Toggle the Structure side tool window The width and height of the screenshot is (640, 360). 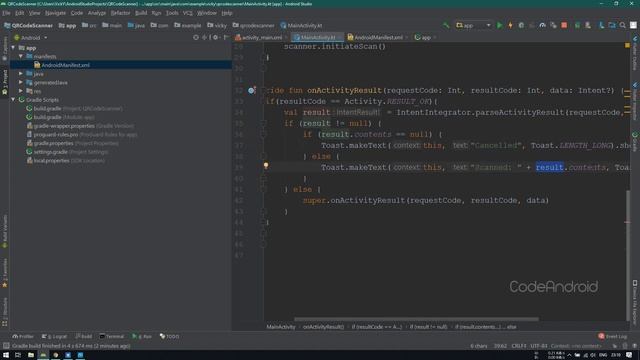(4, 312)
